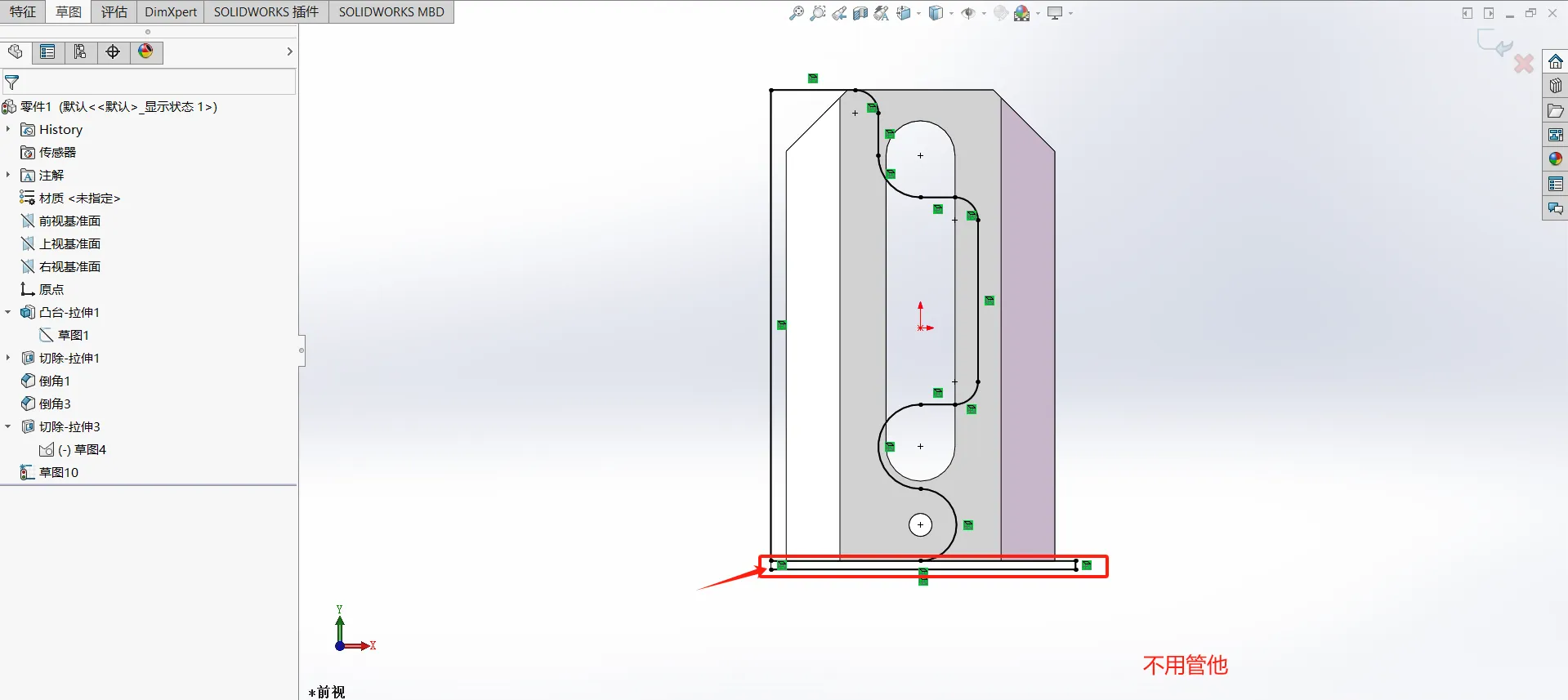Activate the Section View tool
The image size is (1568, 700).
[860, 13]
